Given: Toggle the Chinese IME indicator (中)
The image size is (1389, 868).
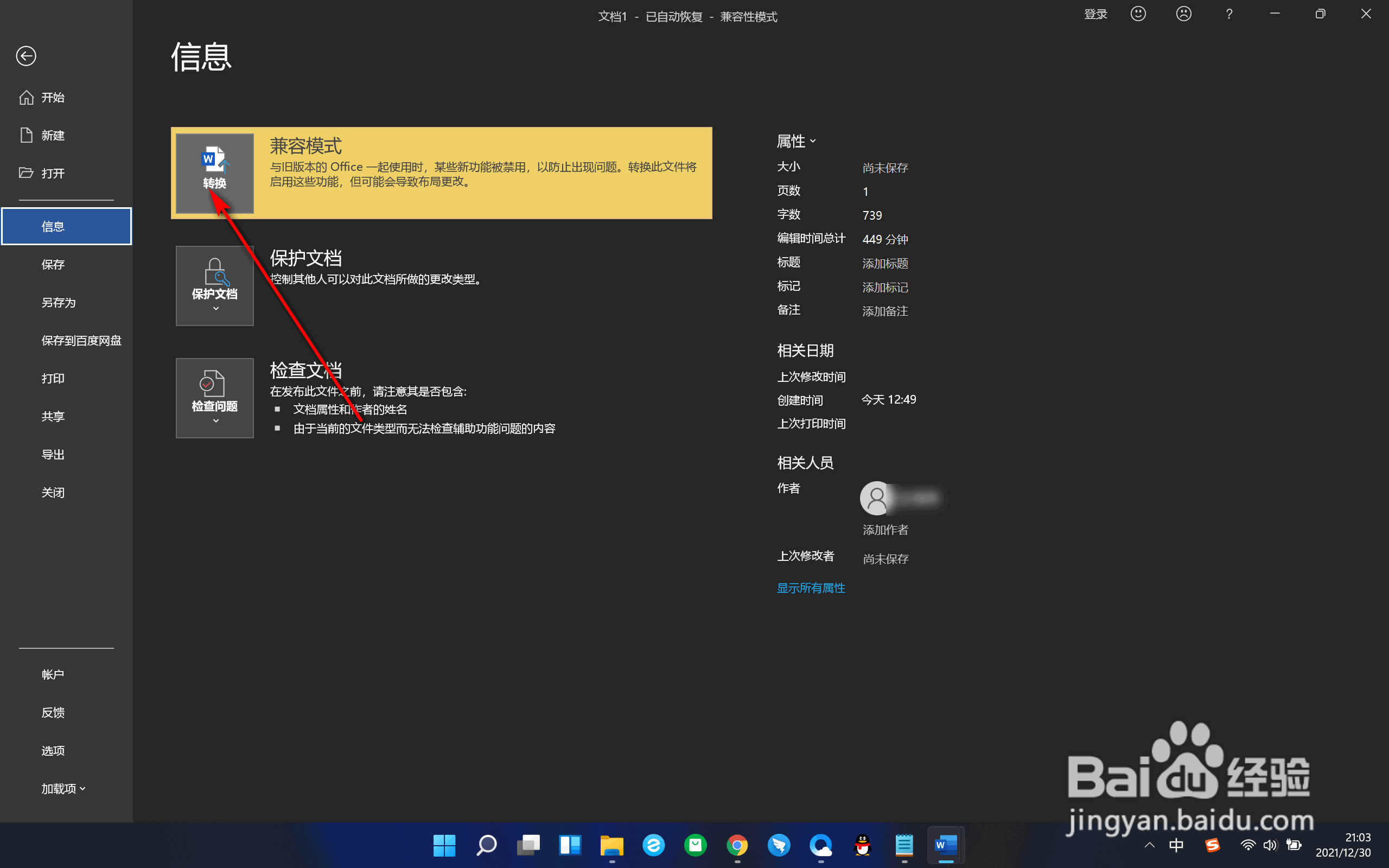Looking at the screenshot, I should point(1176,845).
